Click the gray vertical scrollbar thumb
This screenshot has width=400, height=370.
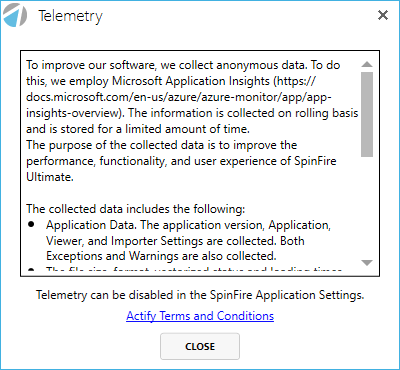tap(367, 114)
